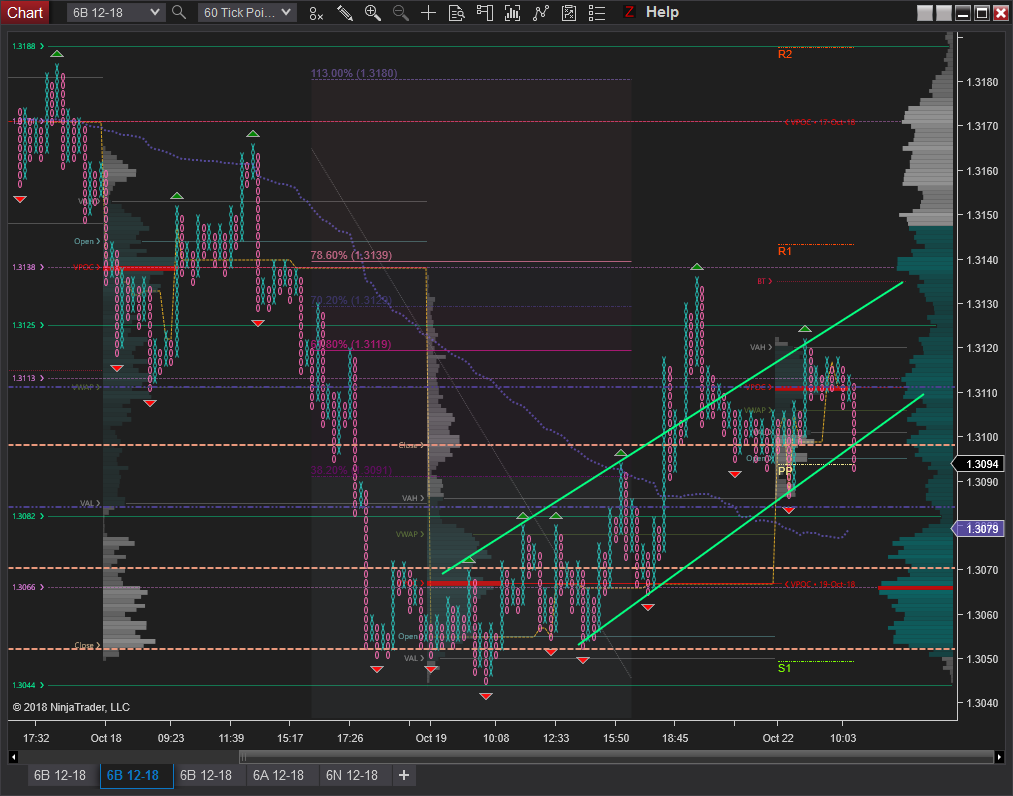Image resolution: width=1013 pixels, height=796 pixels.
Task: Open the strategies line graph icon
Action: coord(541,13)
